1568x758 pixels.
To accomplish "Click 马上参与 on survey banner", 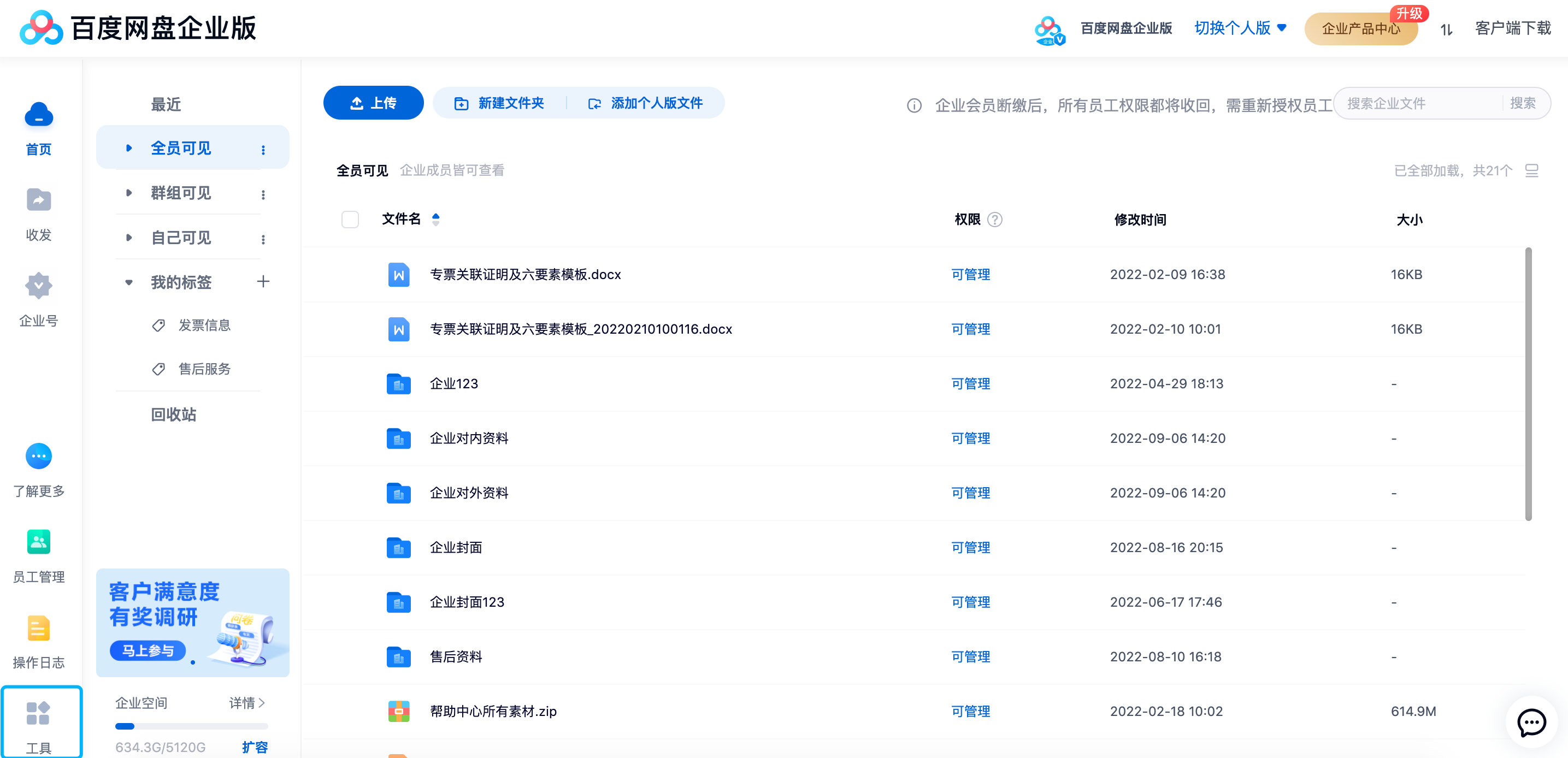I will point(148,651).
